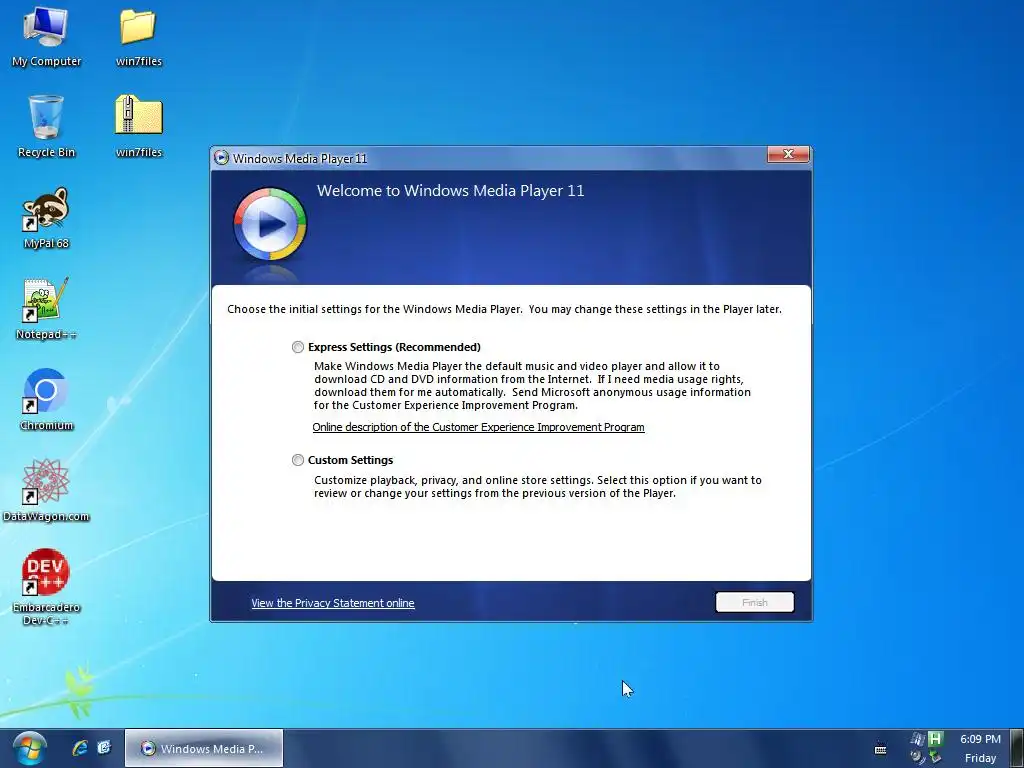The image size is (1024, 768).
Task: Click the Show Desktop quick launch icon
Action: pyautogui.click(x=104, y=748)
